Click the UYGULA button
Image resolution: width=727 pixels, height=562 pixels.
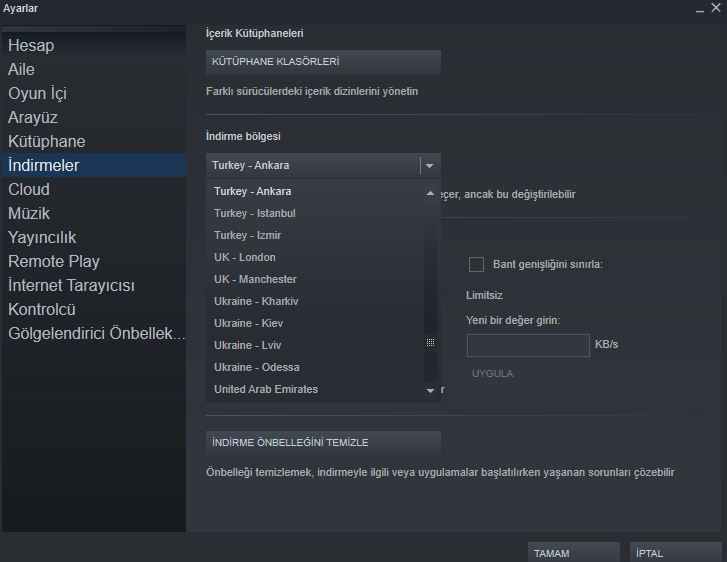point(501,374)
